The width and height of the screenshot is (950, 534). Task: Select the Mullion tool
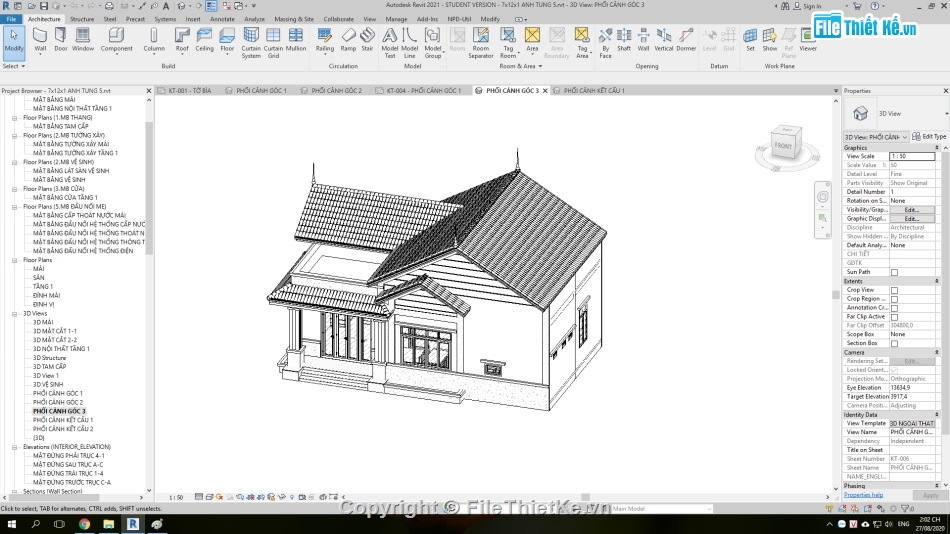(296, 40)
